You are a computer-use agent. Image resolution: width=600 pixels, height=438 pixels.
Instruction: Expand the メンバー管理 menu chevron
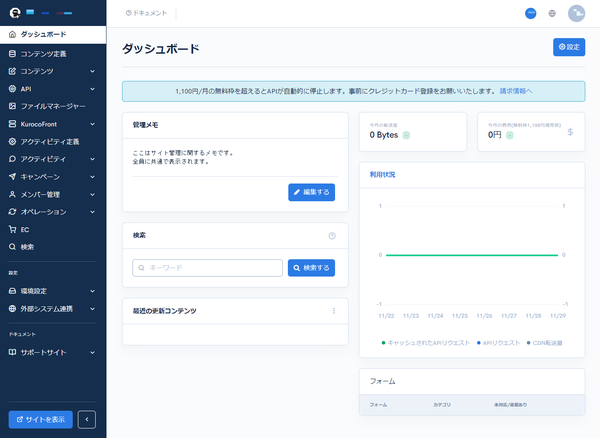coord(93,194)
